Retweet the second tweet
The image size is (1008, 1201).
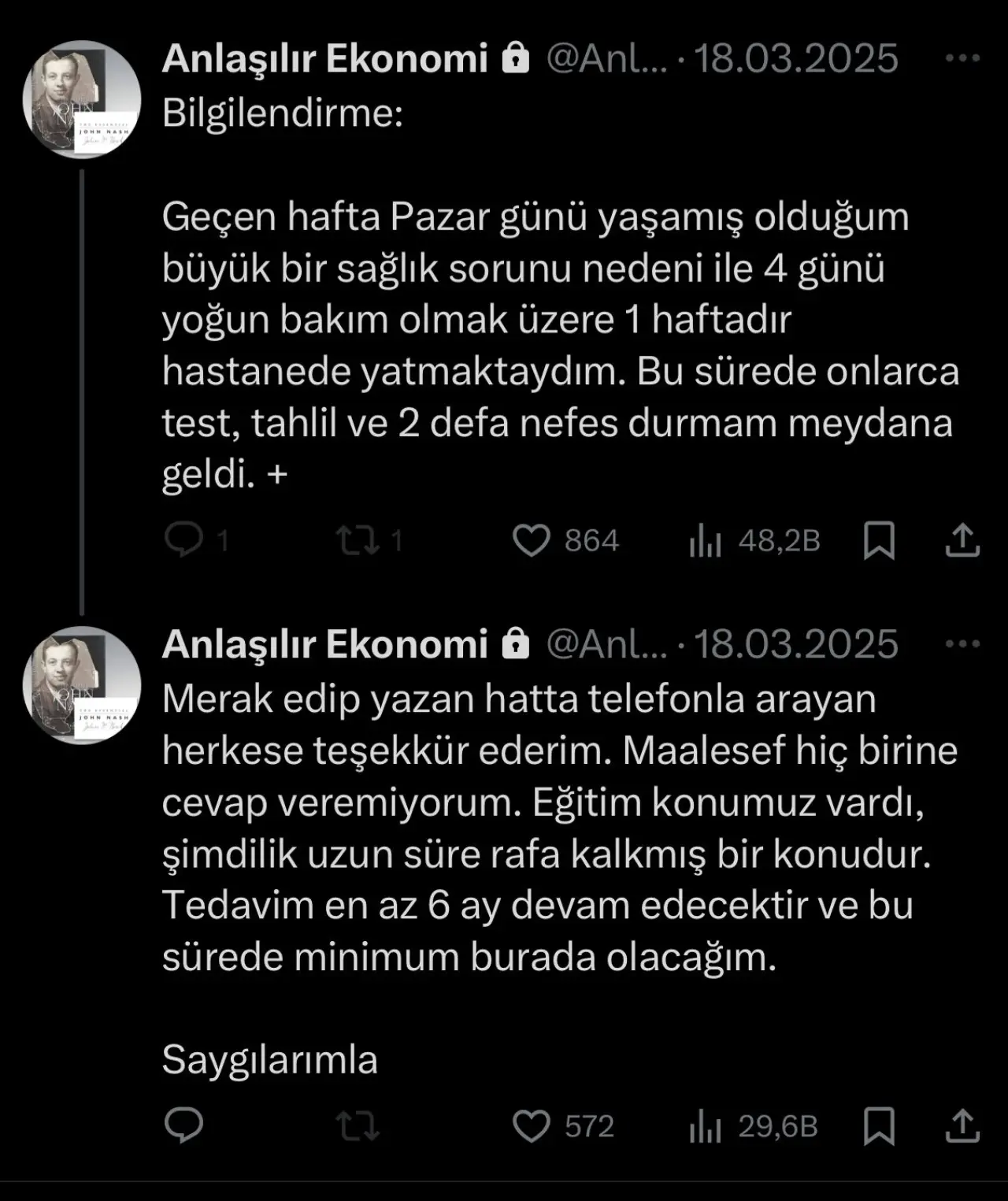coord(358,1126)
